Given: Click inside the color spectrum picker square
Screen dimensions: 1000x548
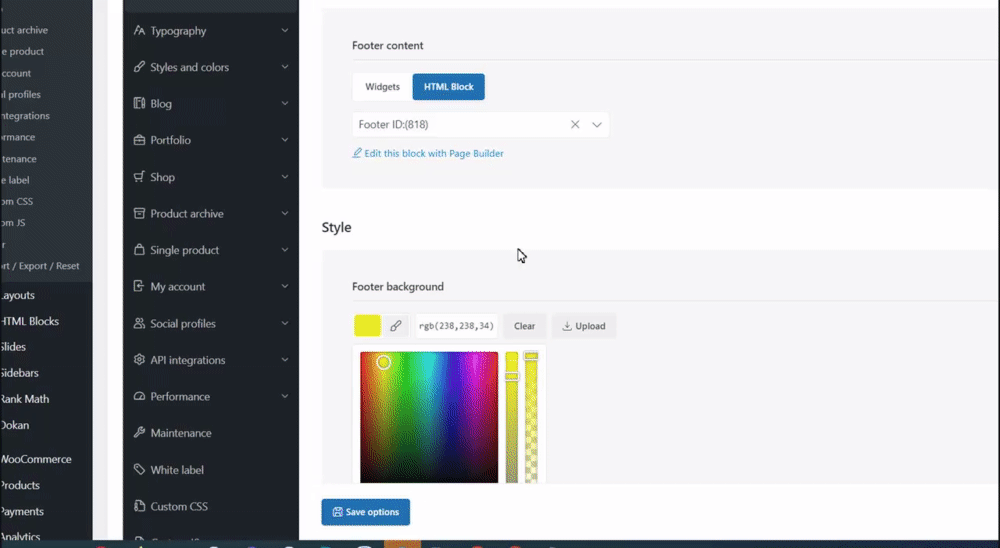Looking at the screenshot, I should pos(429,417).
